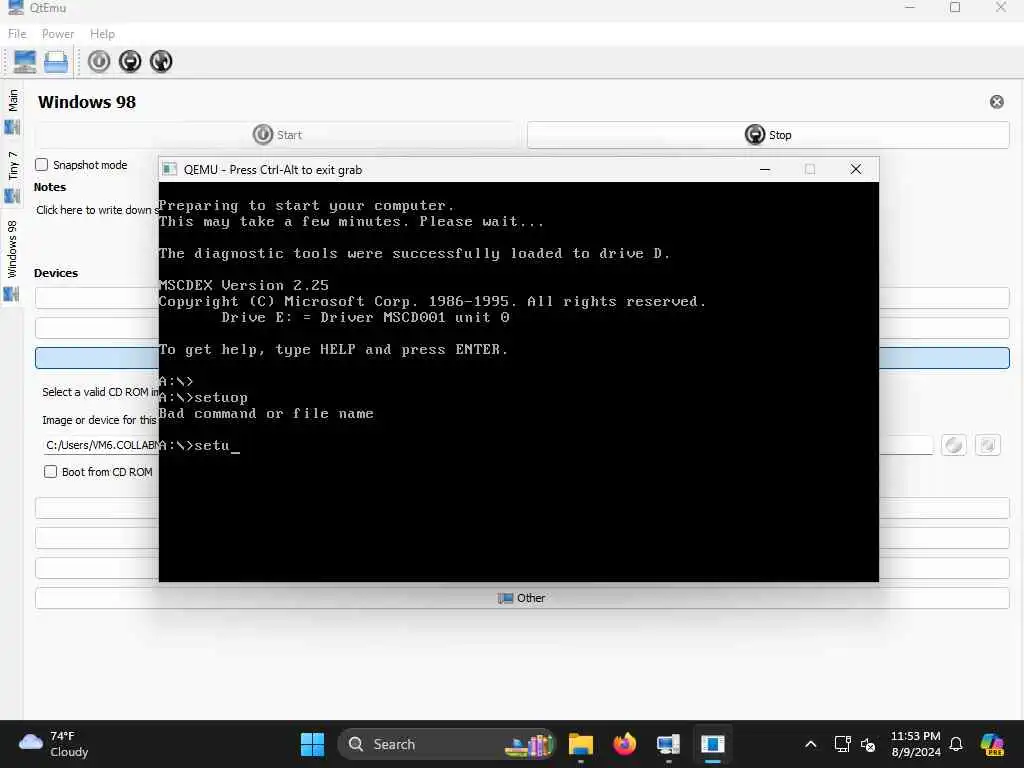This screenshot has height=768, width=1024.
Task: Click the taskbar Search box
Action: [x=447, y=744]
